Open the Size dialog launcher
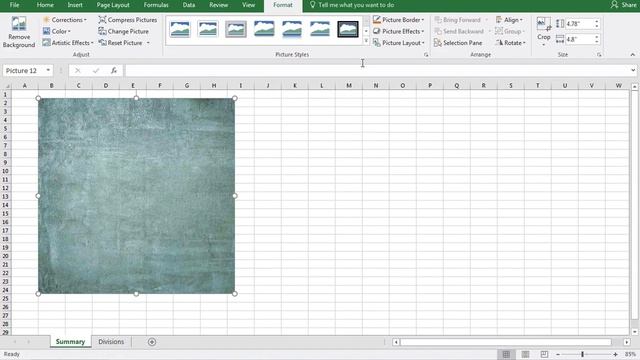The height and width of the screenshot is (360, 640). pos(599,55)
